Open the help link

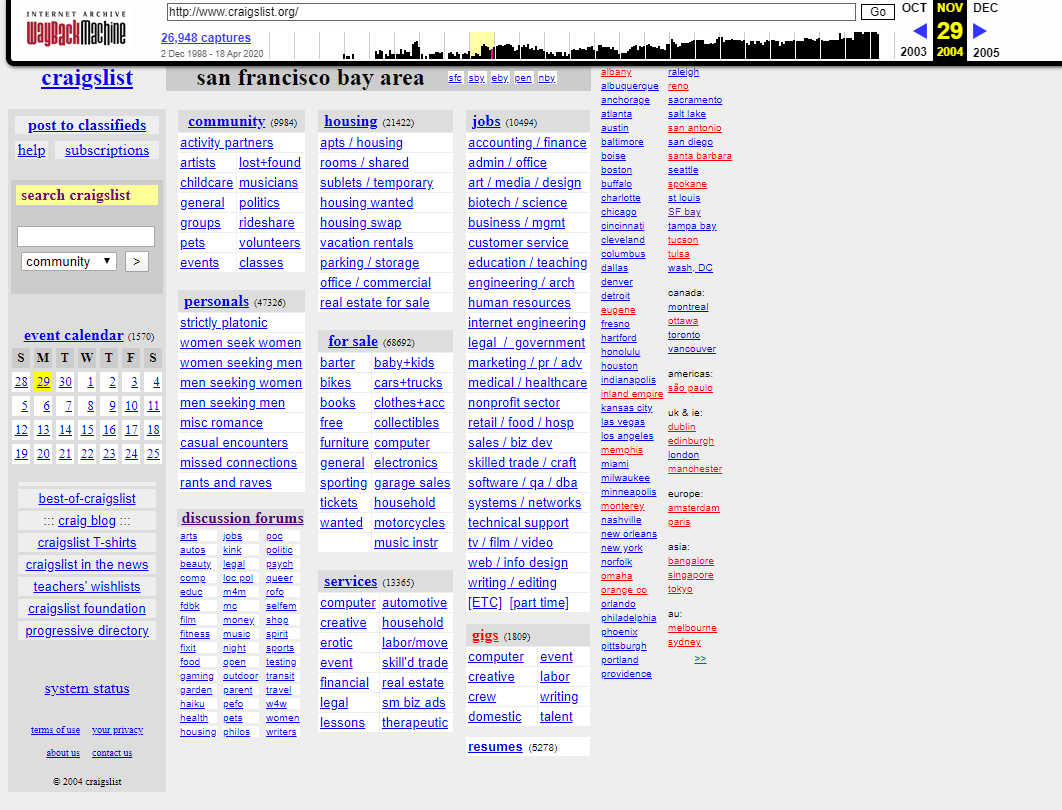pyautogui.click(x=31, y=150)
